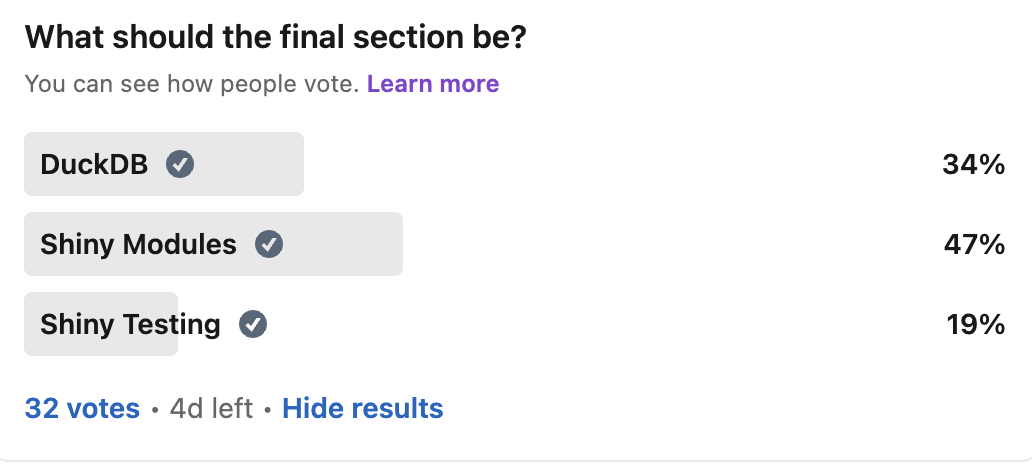The width and height of the screenshot is (1032, 472).
Task: Click the gray result bar behind DuckDB
Action: coord(164,164)
